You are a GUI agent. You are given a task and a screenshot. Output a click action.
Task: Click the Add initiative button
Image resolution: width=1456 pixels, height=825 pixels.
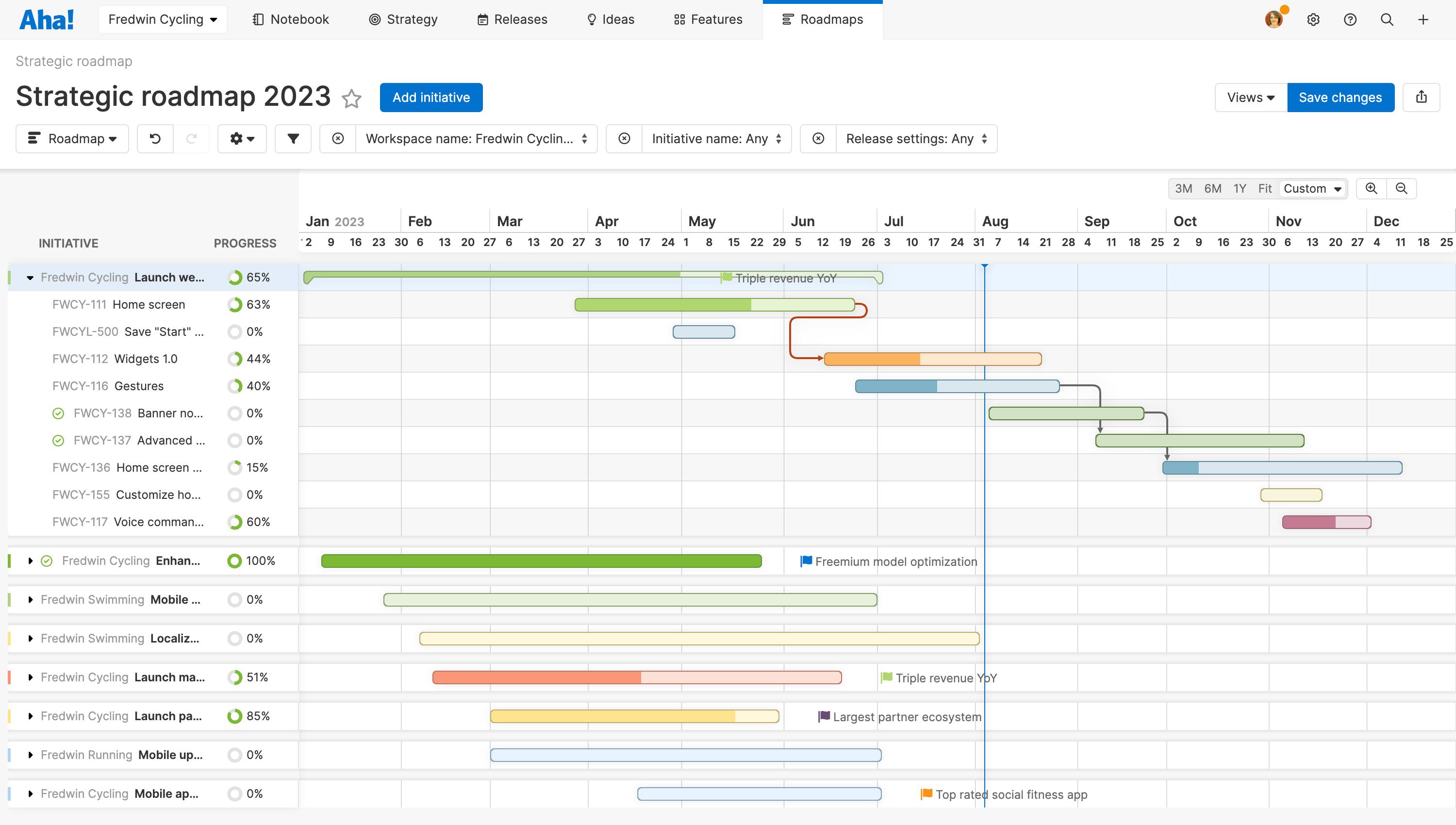tap(431, 97)
